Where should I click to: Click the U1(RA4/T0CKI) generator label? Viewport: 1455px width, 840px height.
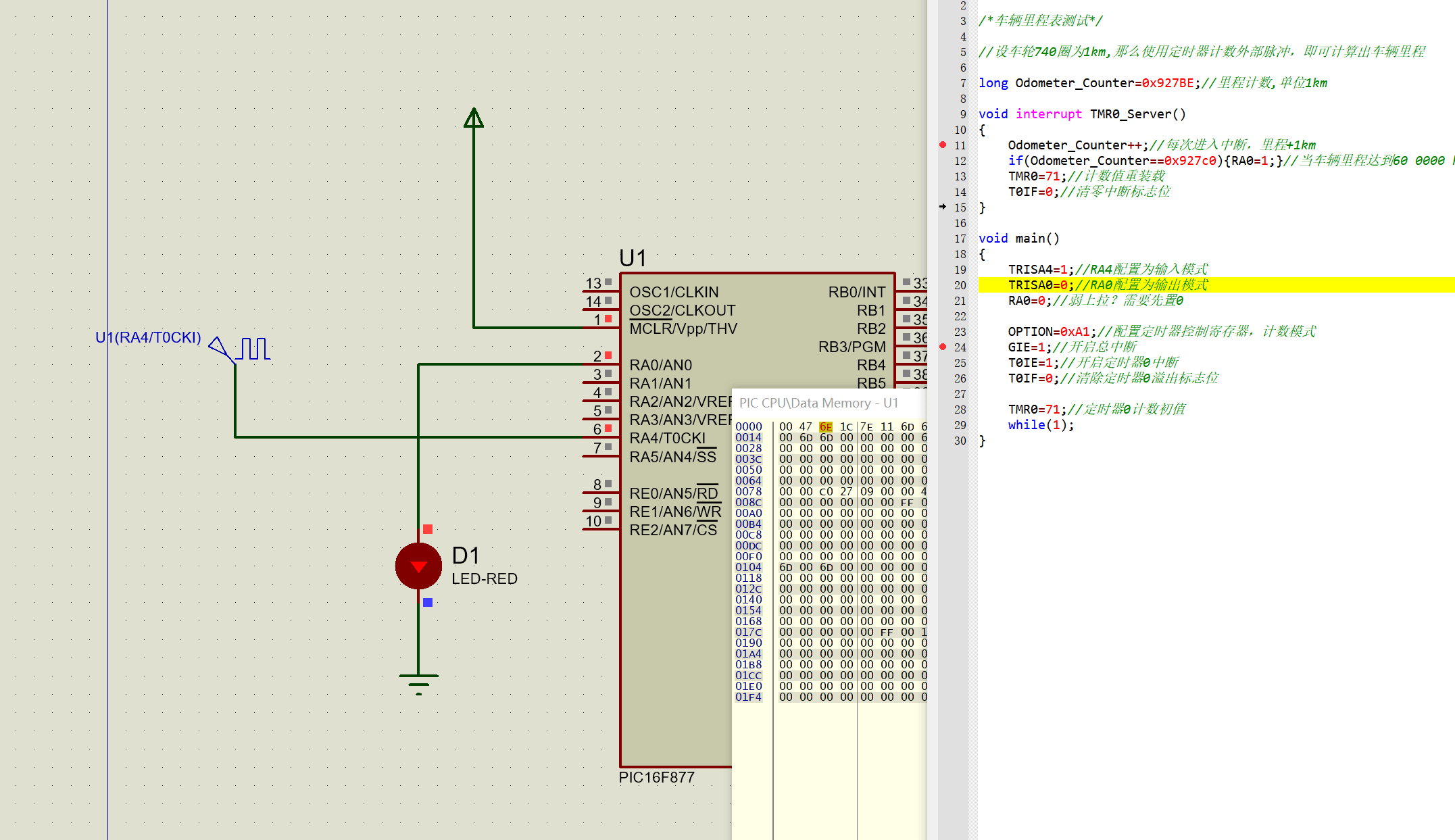click(148, 337)
